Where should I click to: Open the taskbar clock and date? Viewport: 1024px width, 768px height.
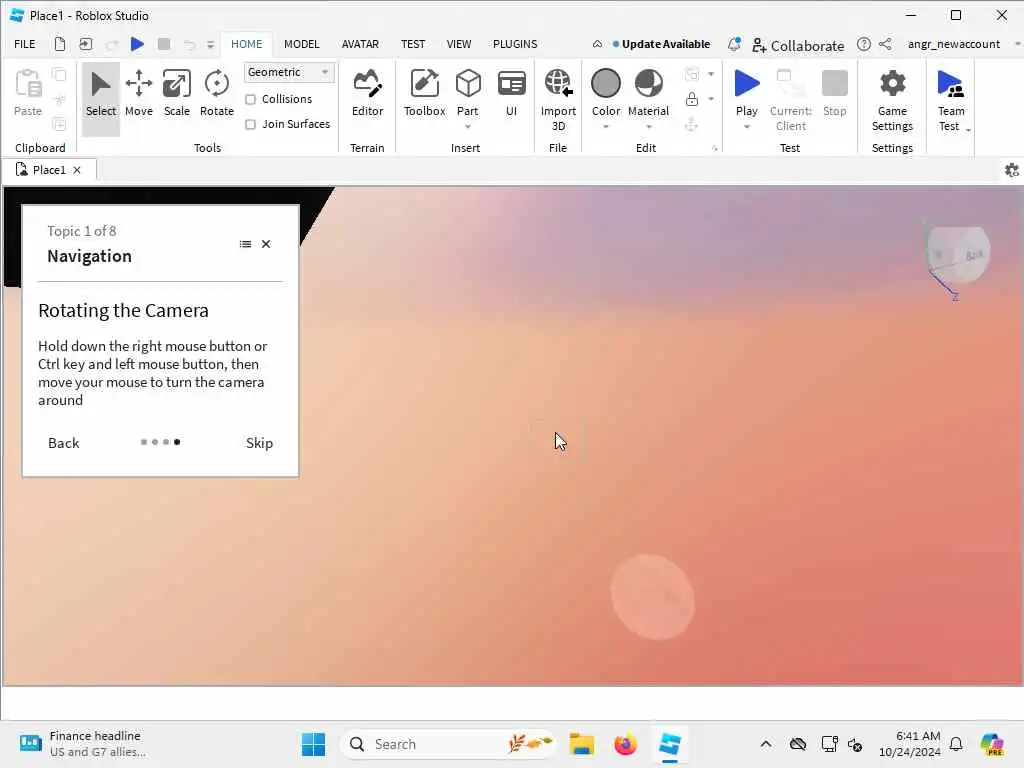(x=909, y=744)
